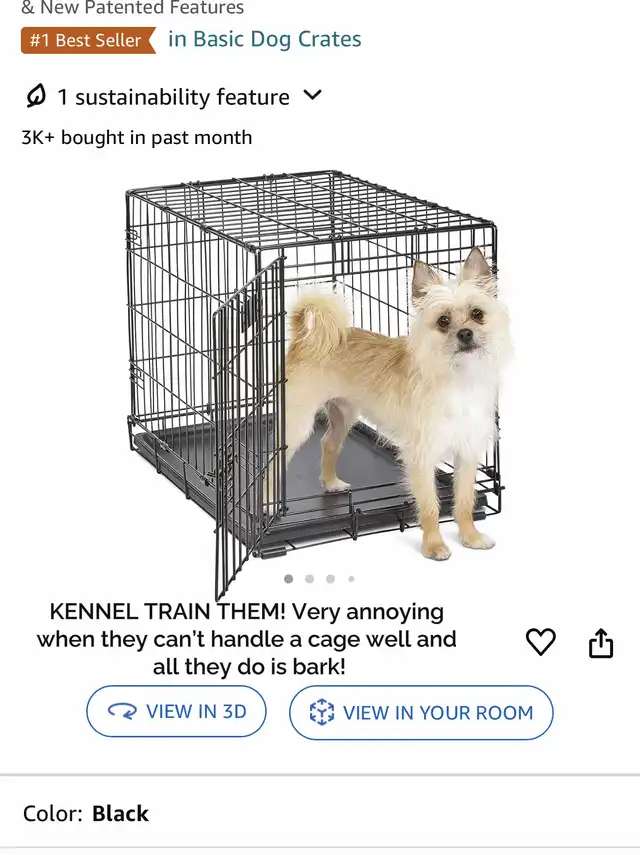This screenshot has height=855, width=640.
Task: Open the 1 sustainability feature details
Action: [173, 97]
